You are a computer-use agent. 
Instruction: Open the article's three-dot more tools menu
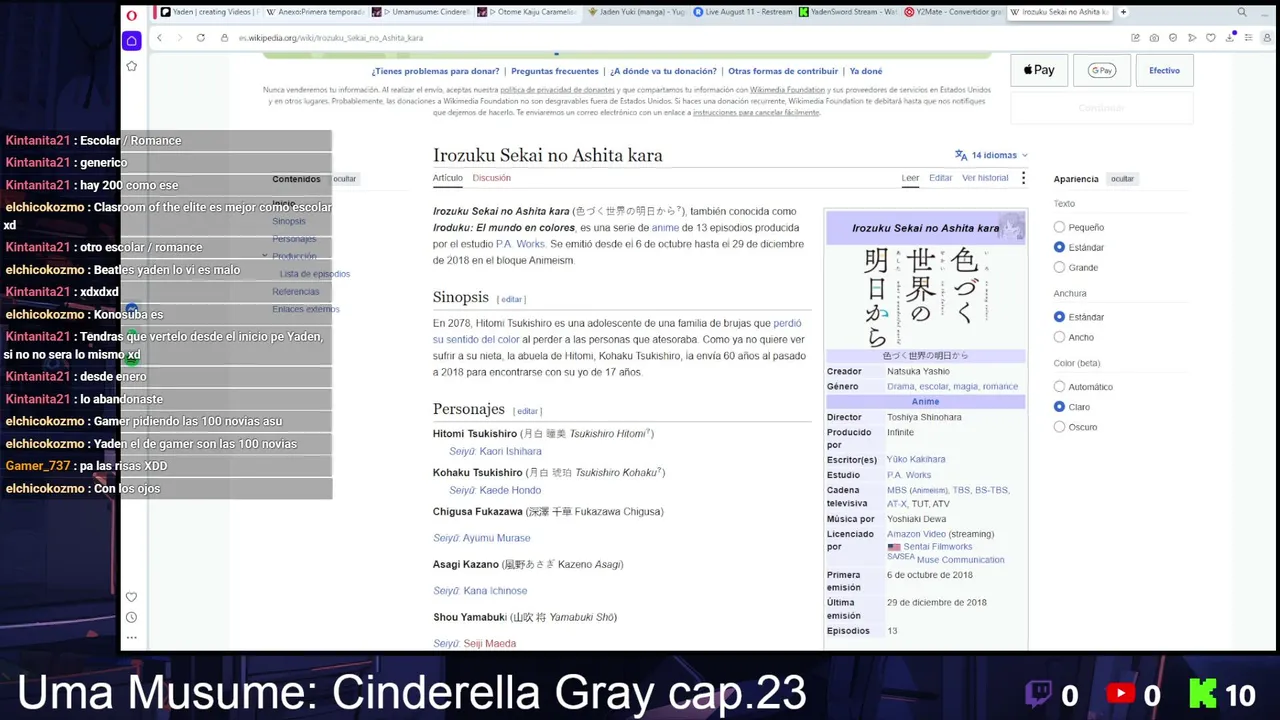tap(1023, 178)
